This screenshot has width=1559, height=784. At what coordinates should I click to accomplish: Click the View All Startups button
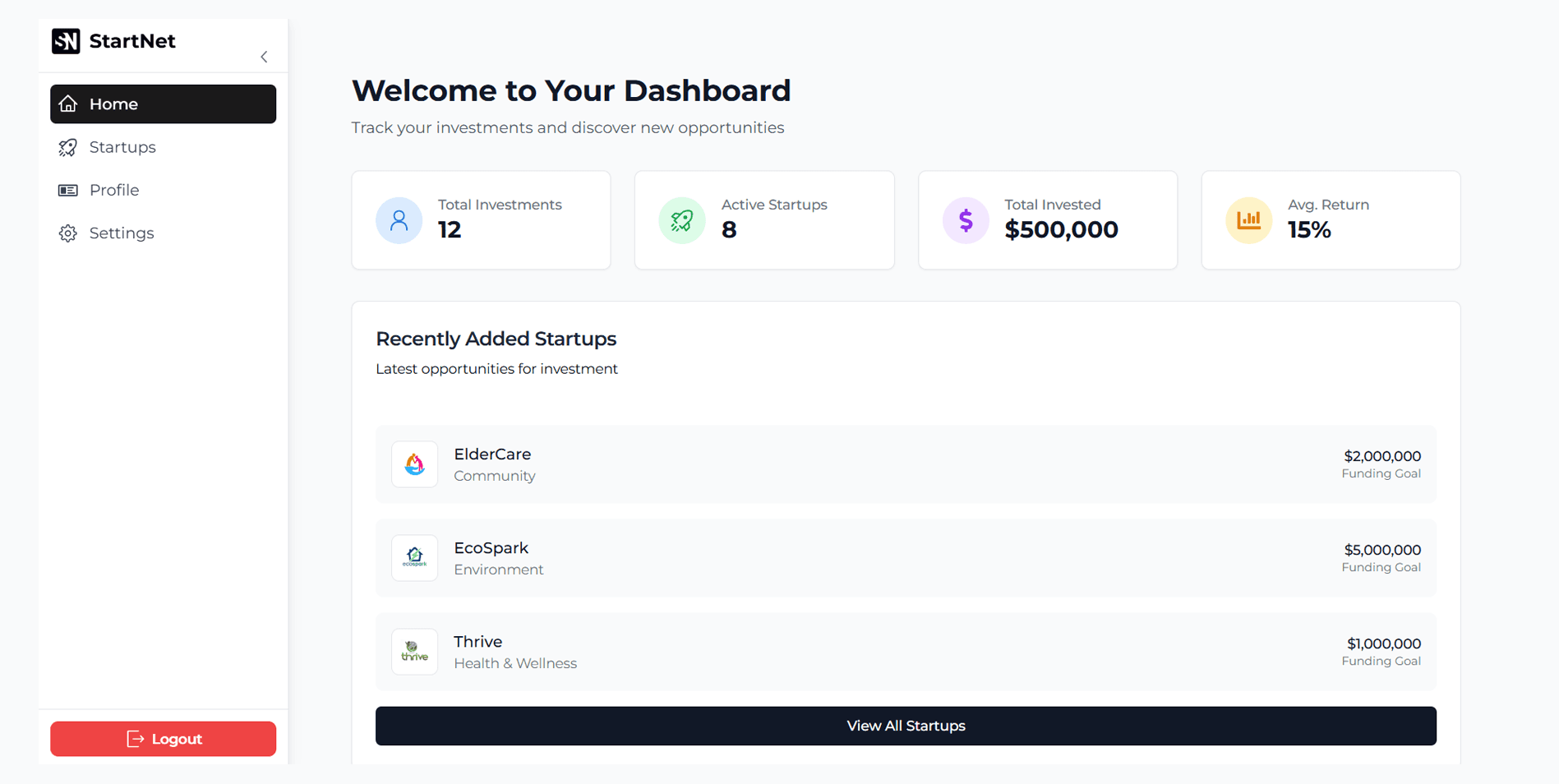tap(905, 726)
